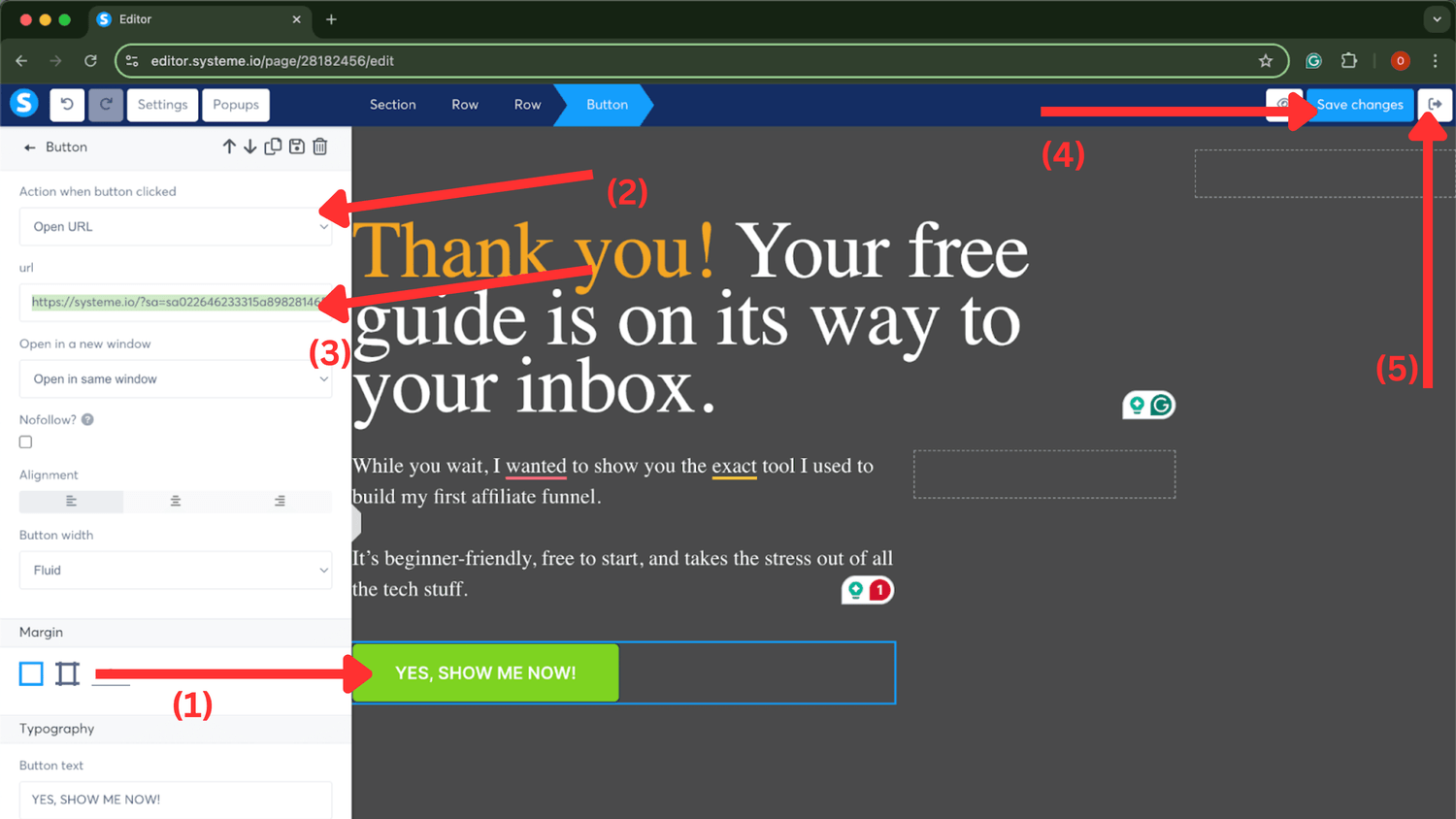
Task: Move button element up
Action: (229, 147)
